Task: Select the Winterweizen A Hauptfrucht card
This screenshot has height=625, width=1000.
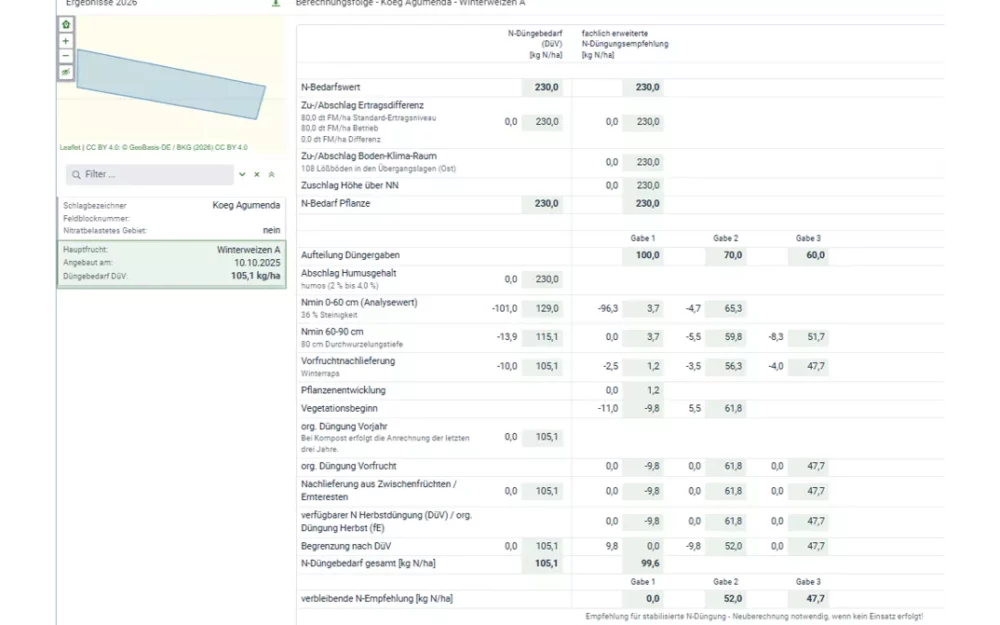Action: click(x=170, y=263)
